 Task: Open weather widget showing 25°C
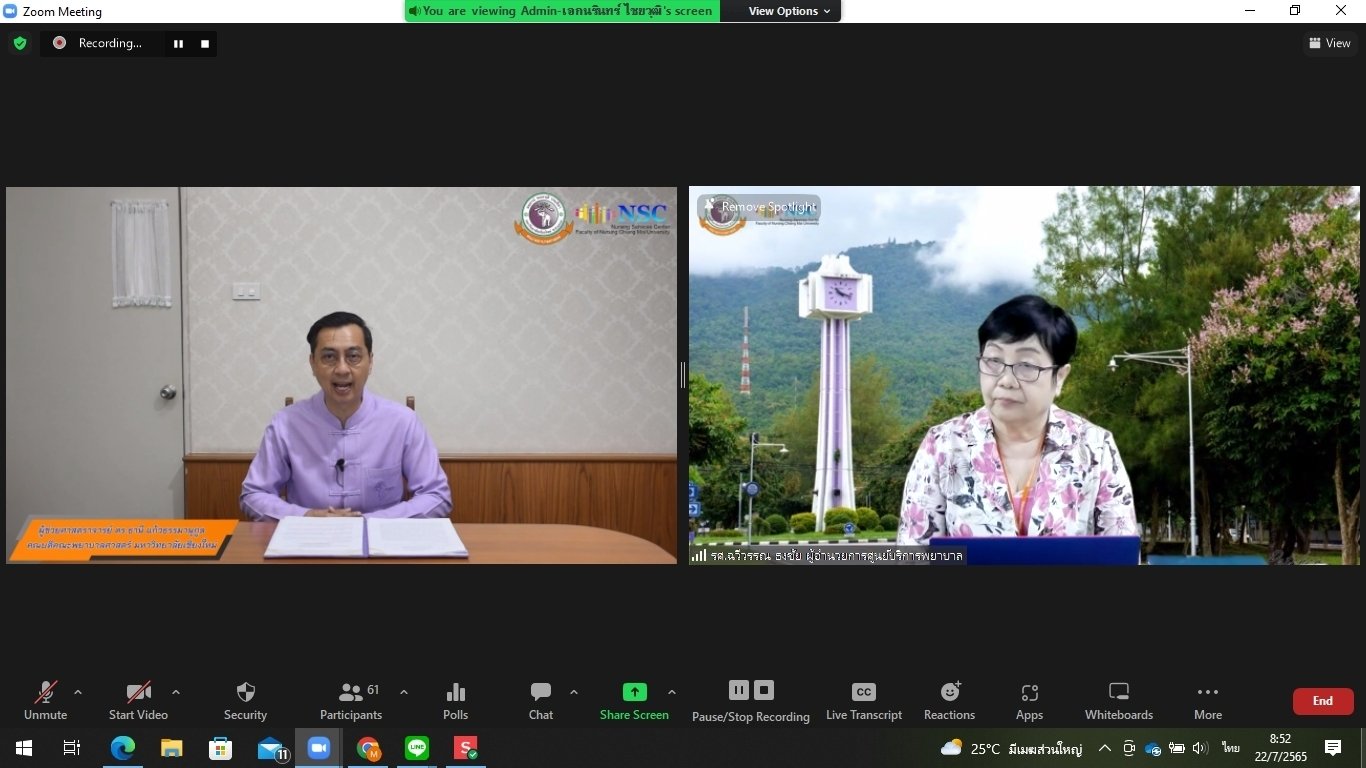[1011, 748]
